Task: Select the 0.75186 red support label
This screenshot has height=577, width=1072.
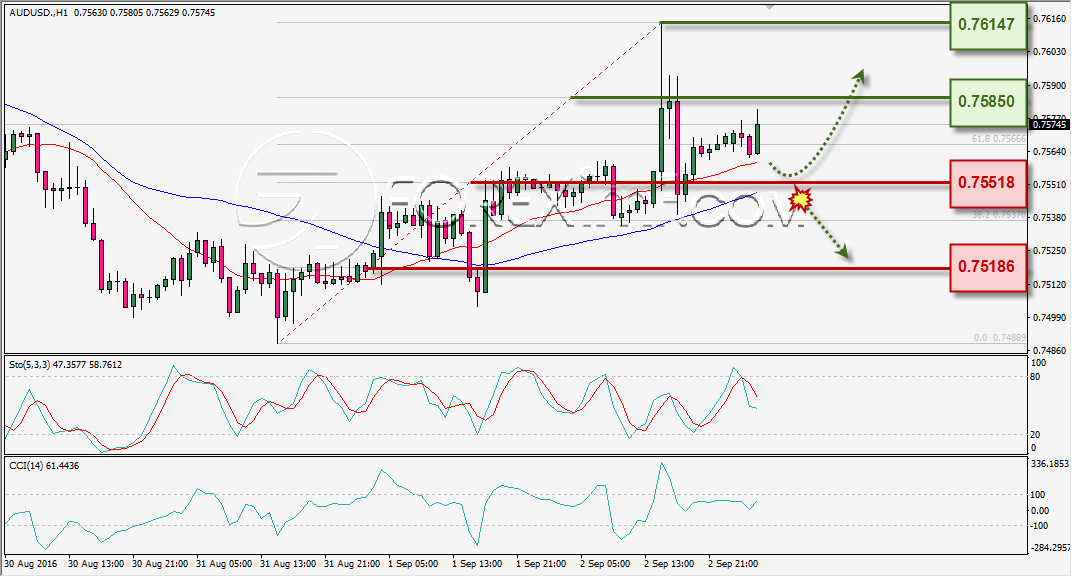Action: [x=988, y=268]
